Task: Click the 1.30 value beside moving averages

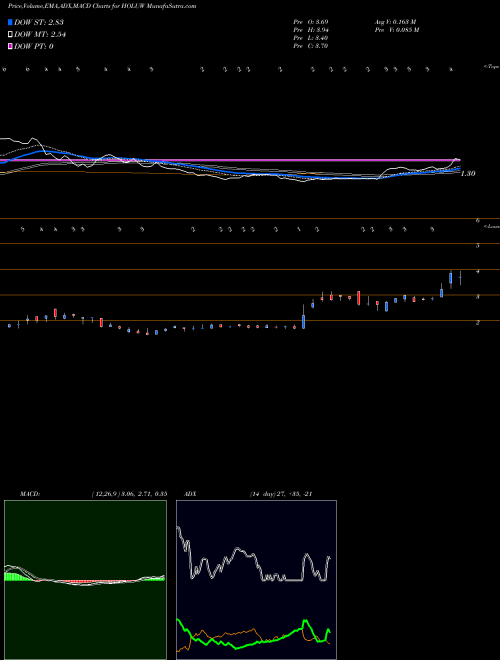Action: pyautogui.click(x=468, y=173)
